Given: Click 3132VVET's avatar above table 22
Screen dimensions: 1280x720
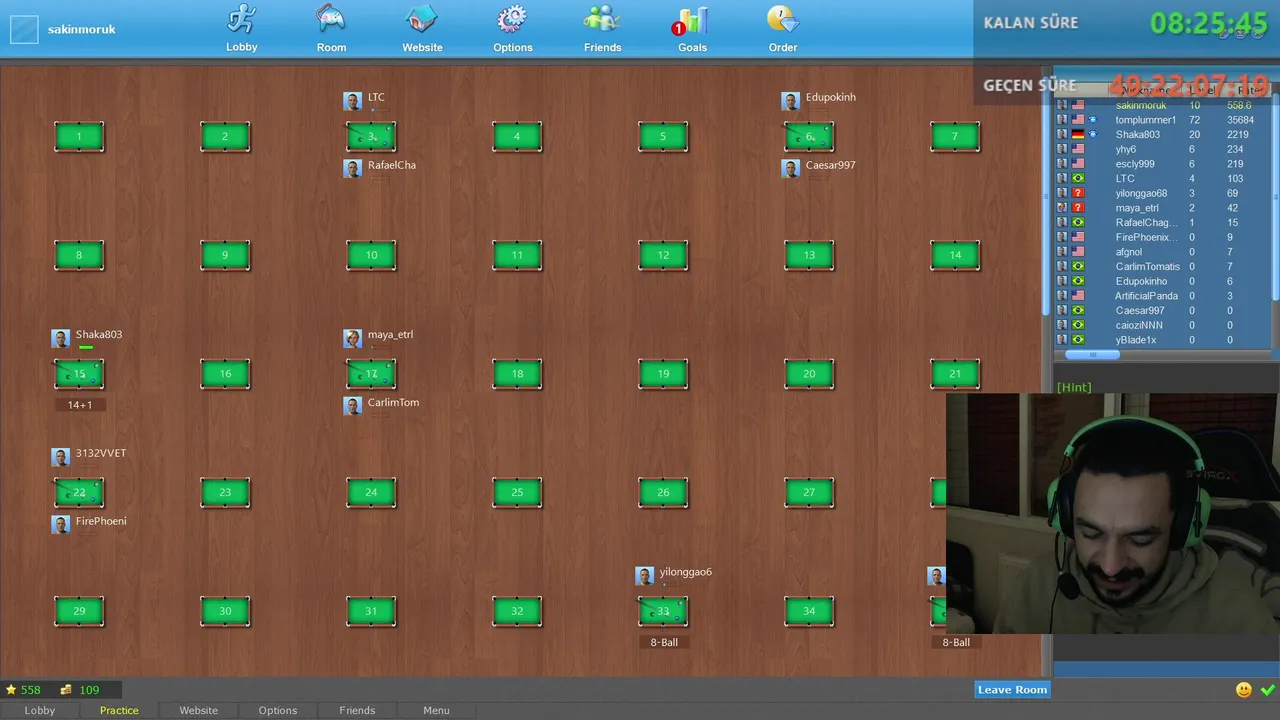Looking at the screenshot, I should (61, 457).
